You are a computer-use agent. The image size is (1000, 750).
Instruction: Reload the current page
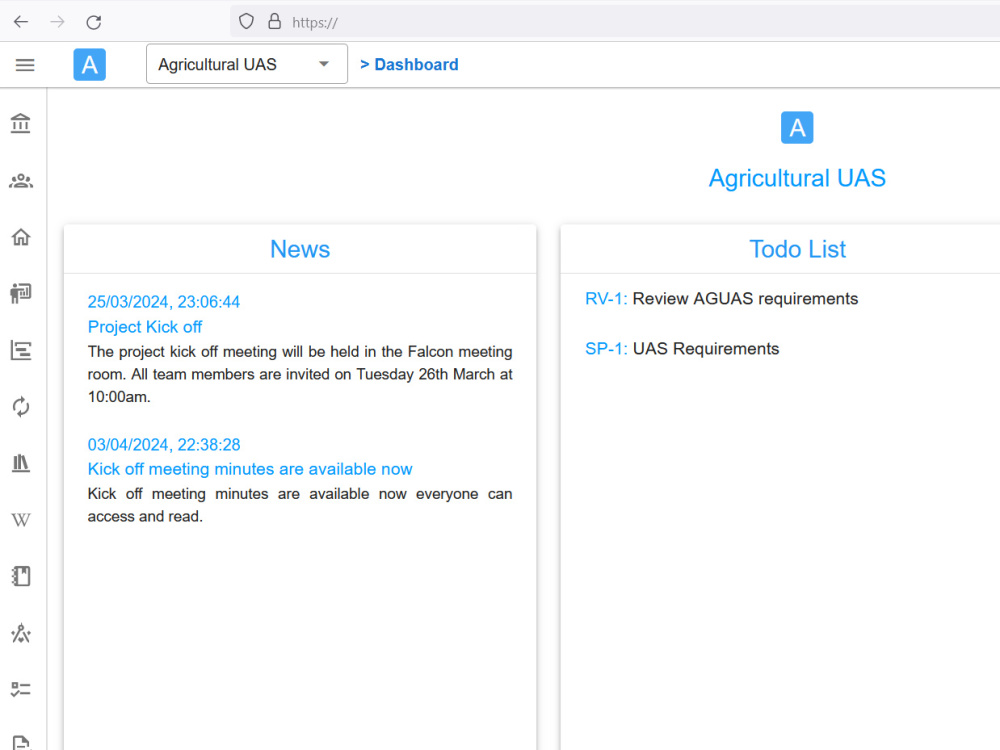[x=94, y=22]
